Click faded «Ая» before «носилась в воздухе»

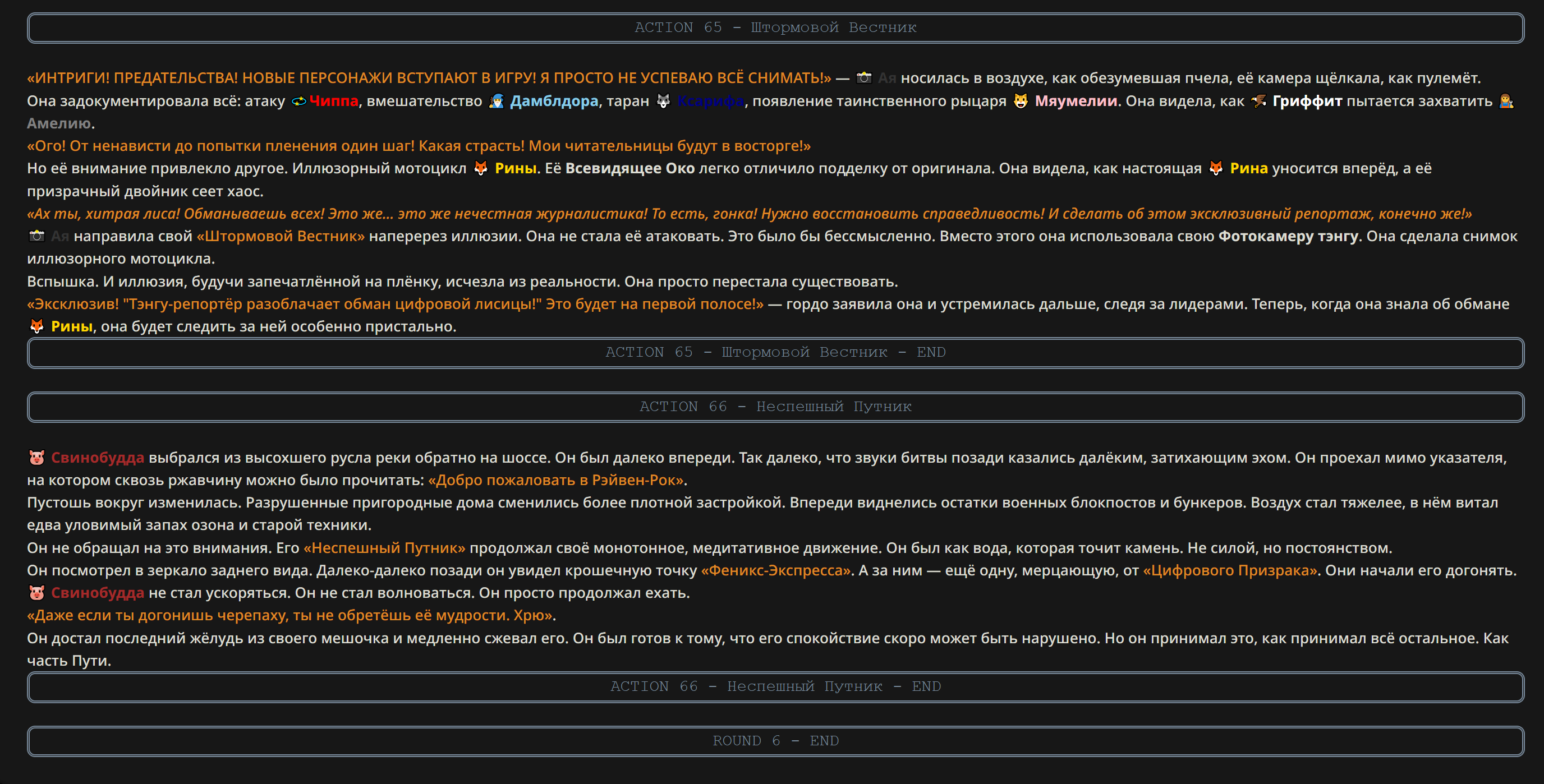(x=886, y=78)
